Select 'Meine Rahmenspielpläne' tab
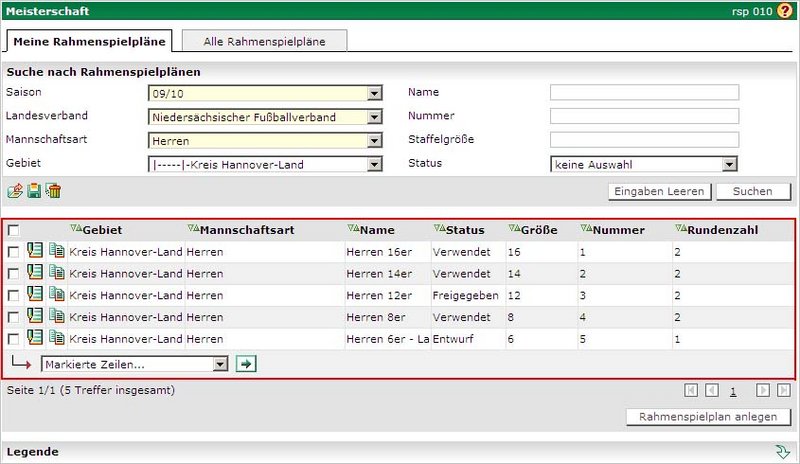800x464 pixels. coord(89,41)
